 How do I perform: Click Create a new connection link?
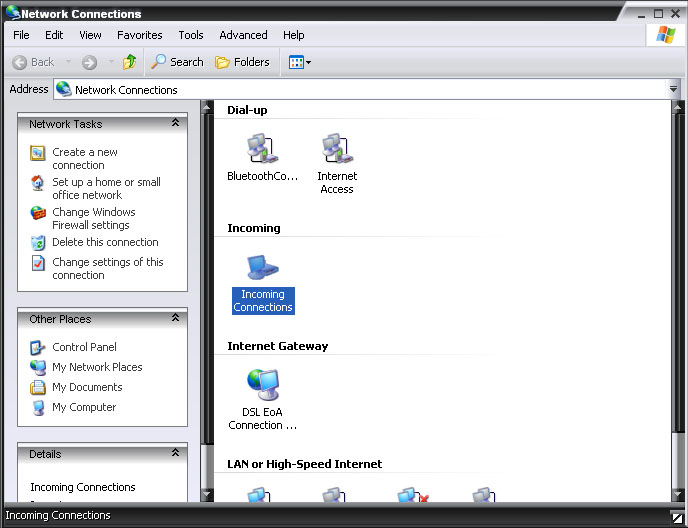[85, 158]
